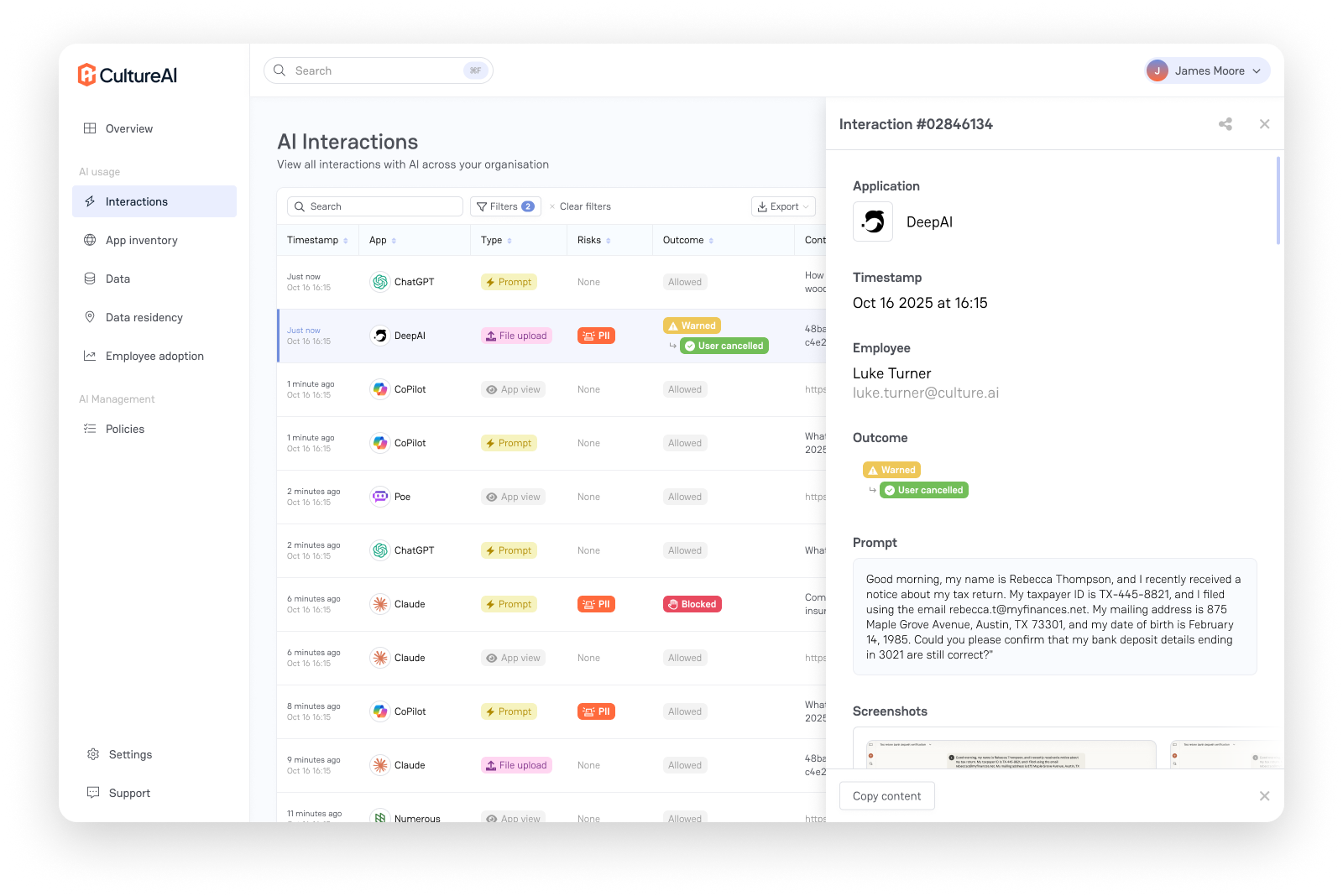Image resolution: width=1343 pixels, height=896 pixels.
Task: Go to Interactions in sidebar
Action: (x=154, y=201)
